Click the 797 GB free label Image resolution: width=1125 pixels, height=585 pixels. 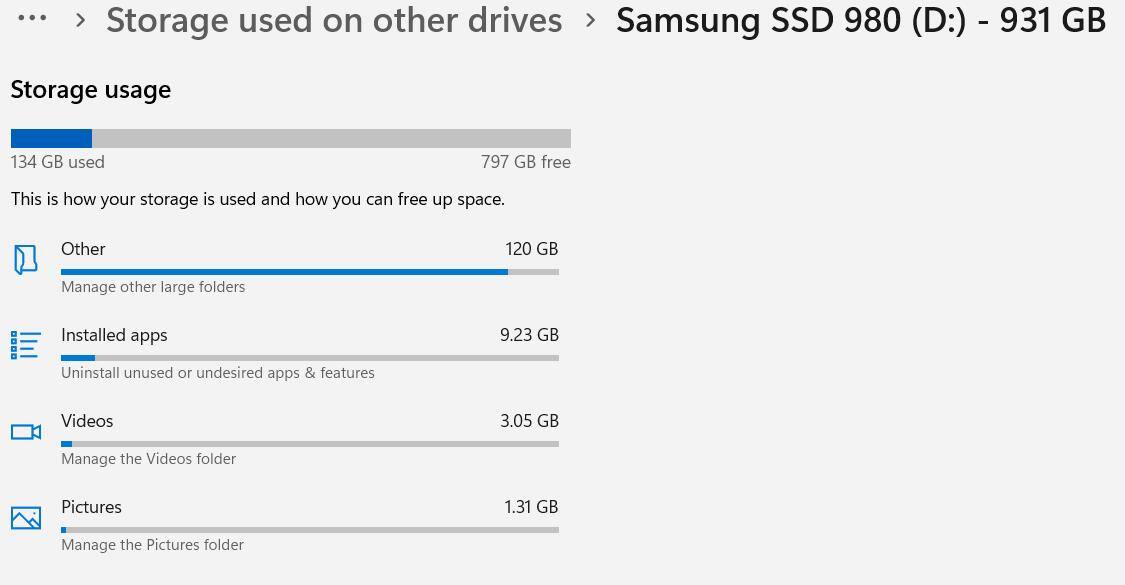pos(525,162)
